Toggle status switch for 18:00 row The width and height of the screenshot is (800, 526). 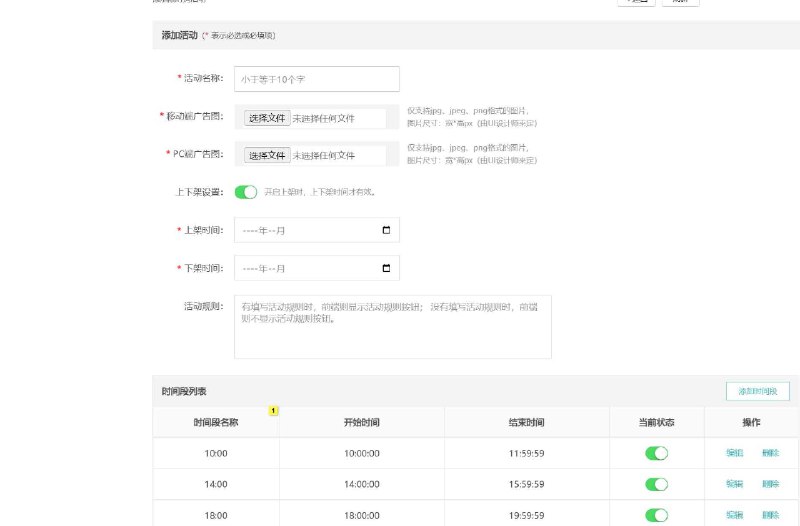[x=657, y=515]
